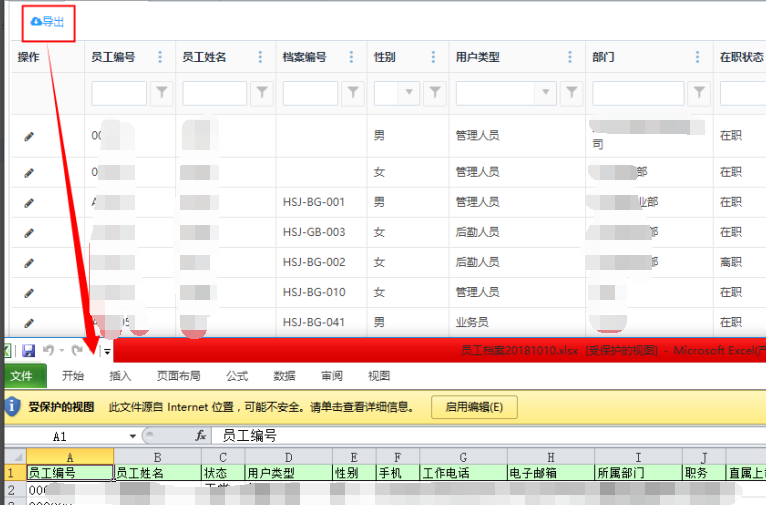The width and height of the screenshot is (766, 505).
Task: Edit the row with file number HSJ-BG-010
Action: [28, 292]
